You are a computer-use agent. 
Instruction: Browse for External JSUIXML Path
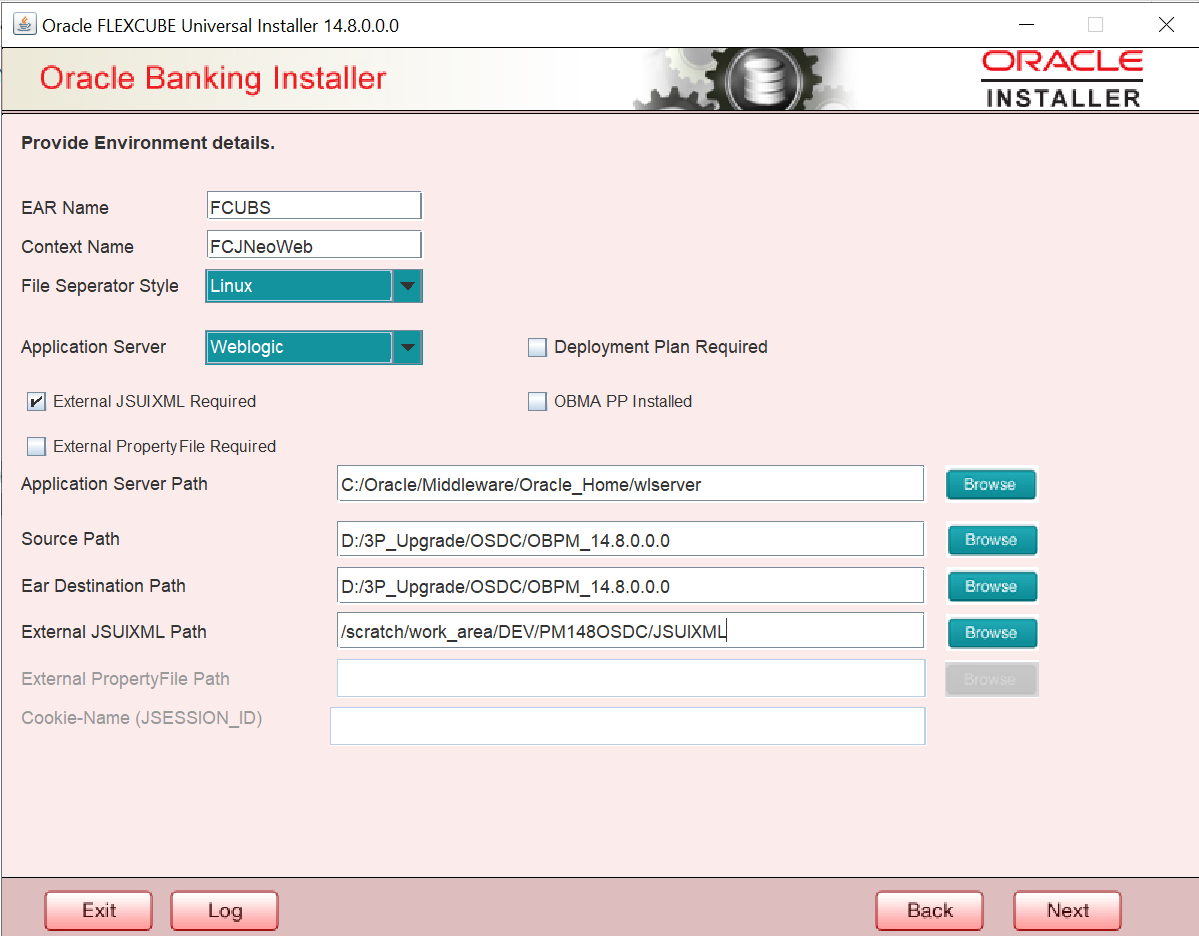pyautogui.click(x=993, y=632)
